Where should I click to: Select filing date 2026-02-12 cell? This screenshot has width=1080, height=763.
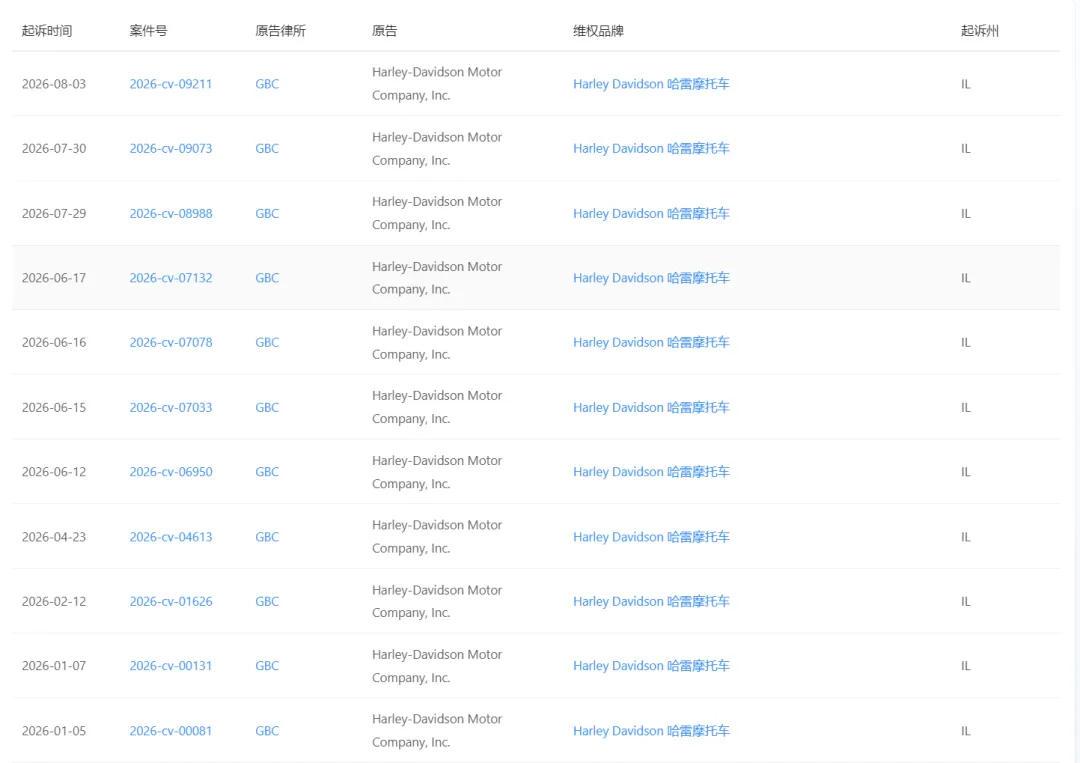(54, 601)
